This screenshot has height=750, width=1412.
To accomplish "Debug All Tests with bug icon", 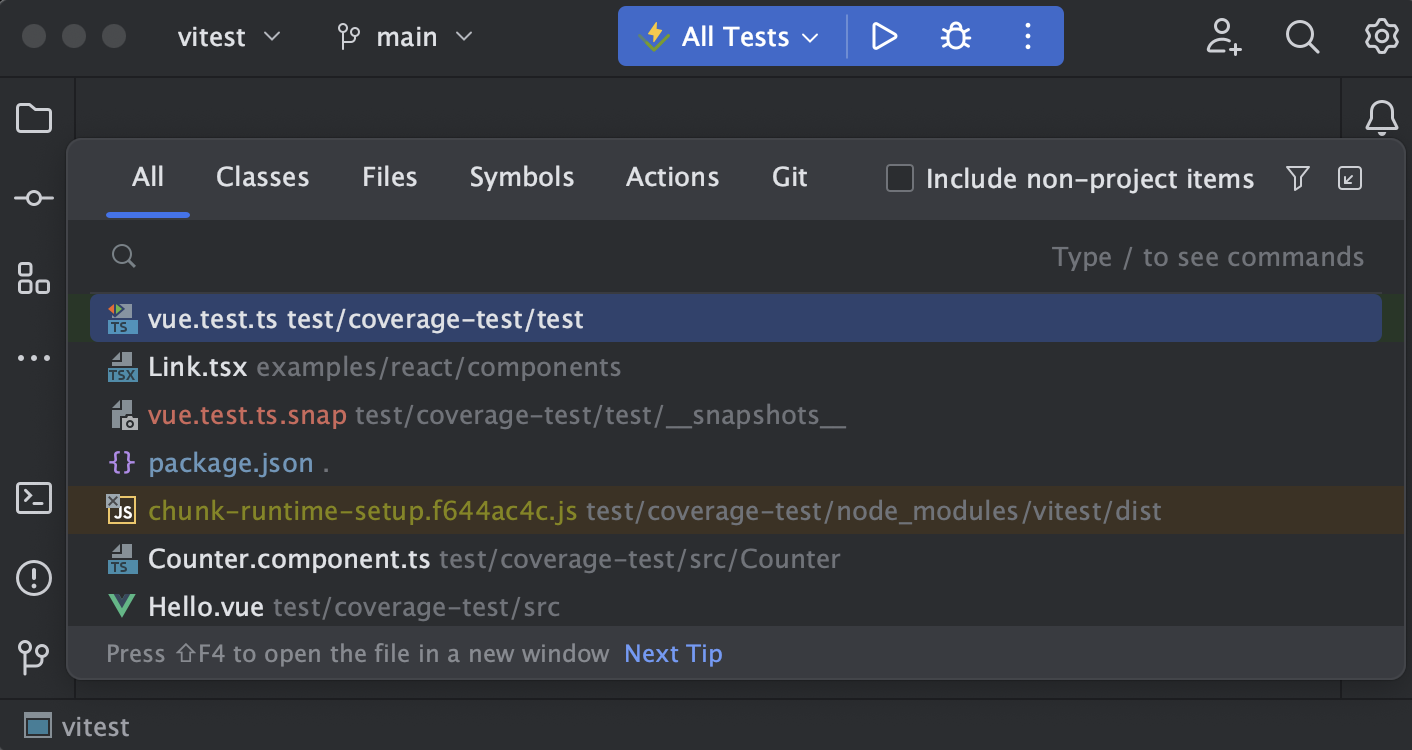I will (x=956, y=37).
